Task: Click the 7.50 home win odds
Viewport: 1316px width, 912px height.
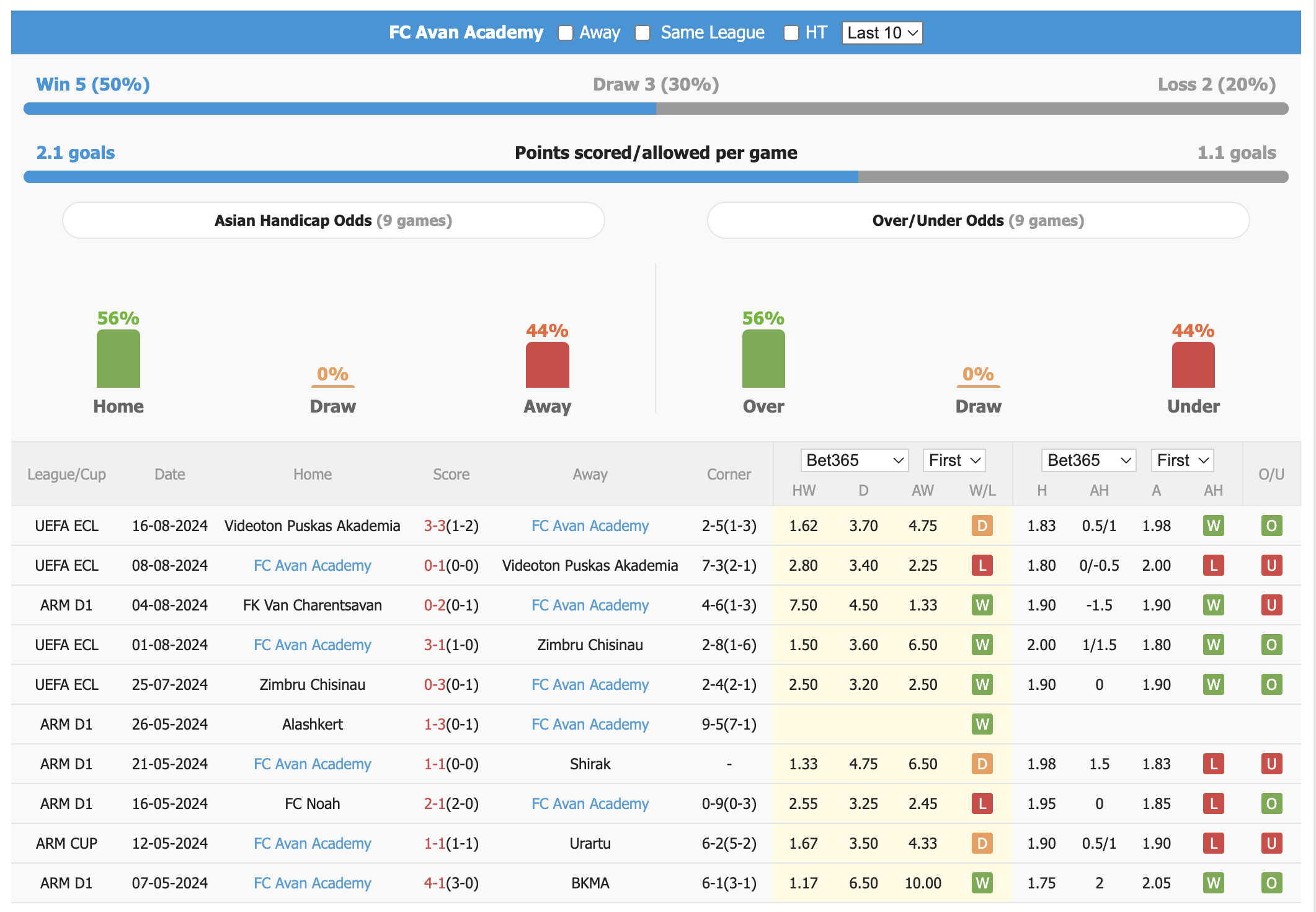Action: pyautogui.click(x=803, y=605)
